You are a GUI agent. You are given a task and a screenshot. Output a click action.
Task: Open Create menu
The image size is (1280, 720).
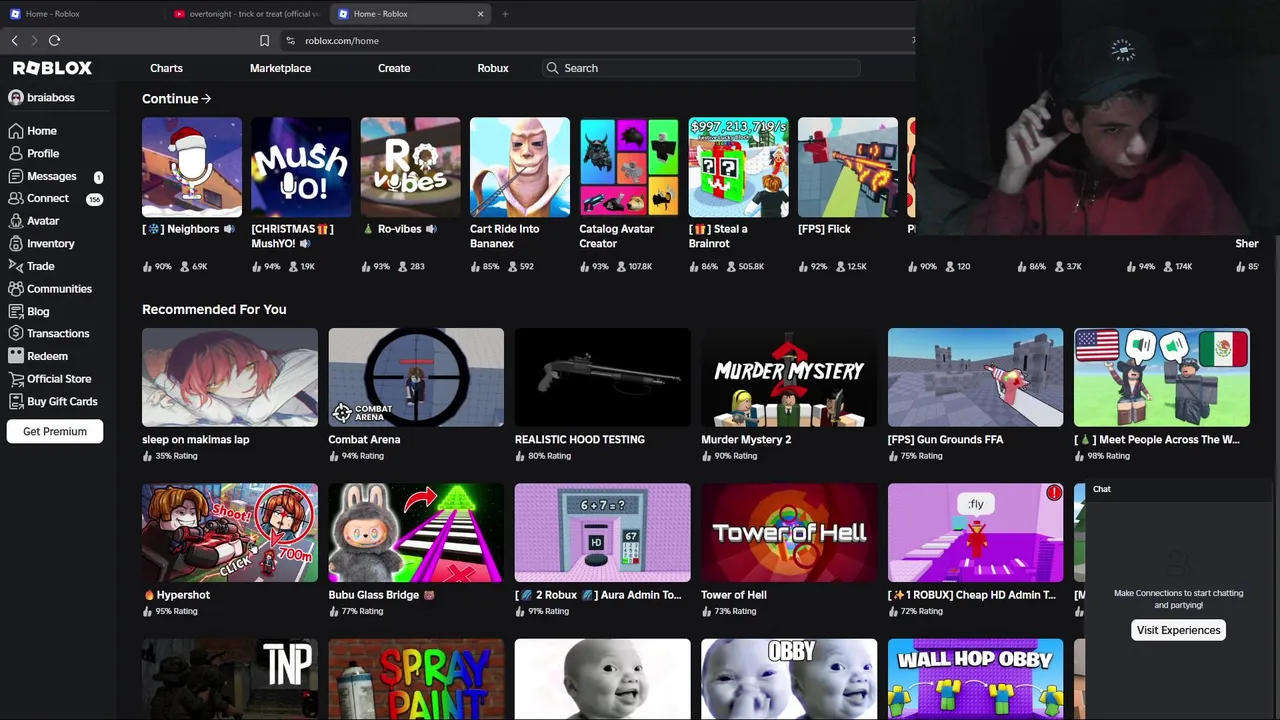coord(394,68)
